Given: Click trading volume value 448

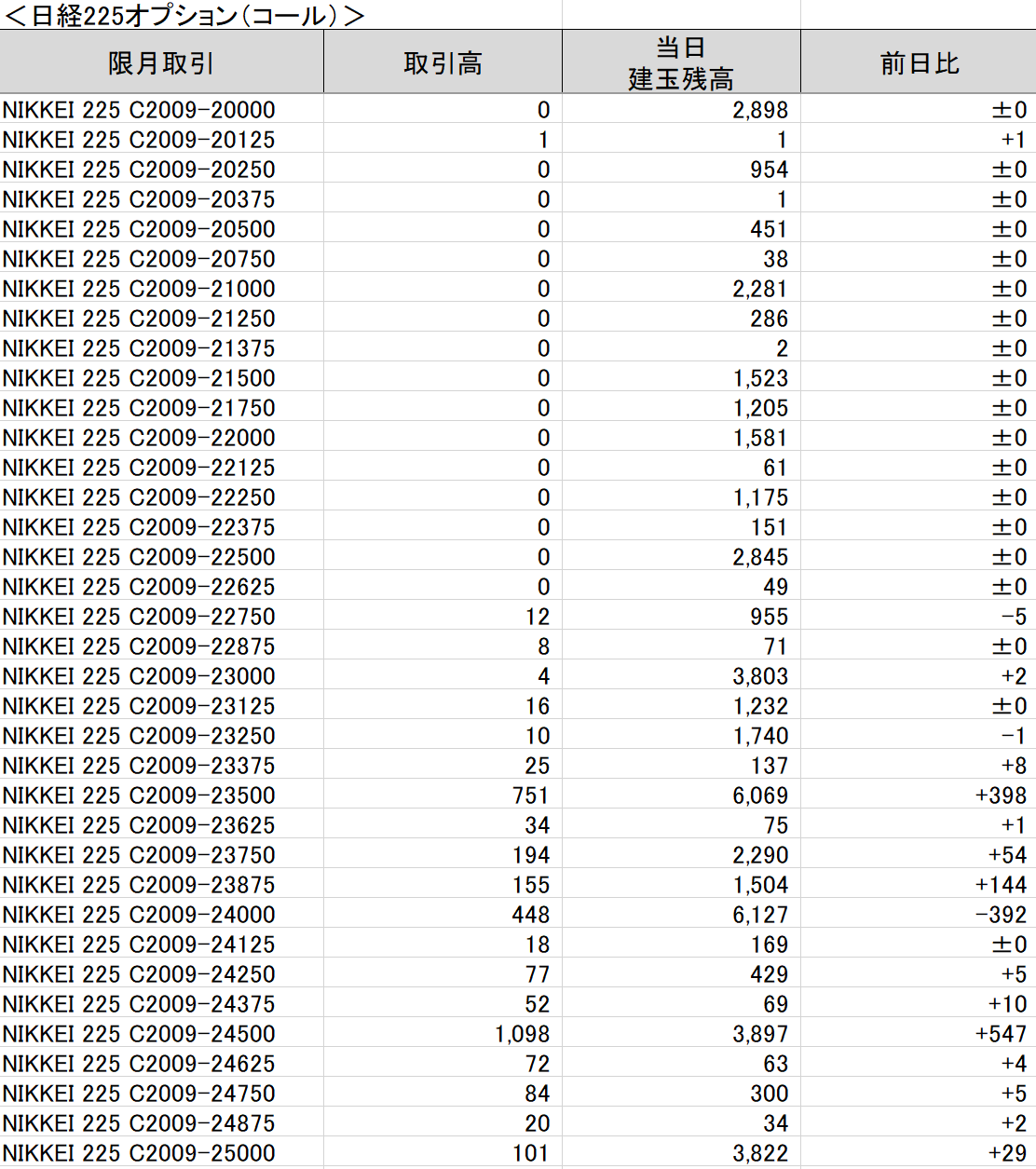Looking at the screenshot, I should pyautogui.click(x=531, y=915).
